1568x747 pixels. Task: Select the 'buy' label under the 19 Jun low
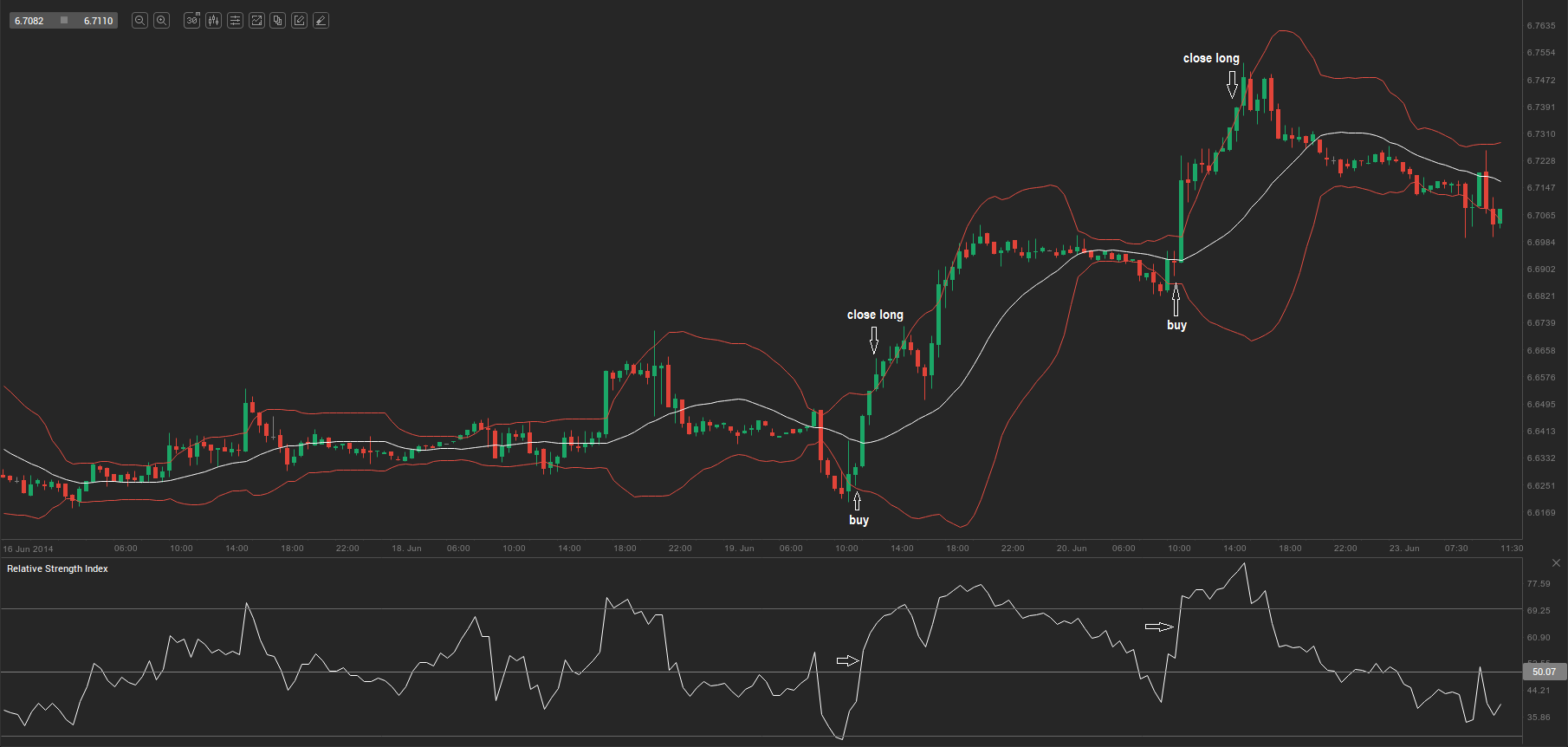coord(859,520)
